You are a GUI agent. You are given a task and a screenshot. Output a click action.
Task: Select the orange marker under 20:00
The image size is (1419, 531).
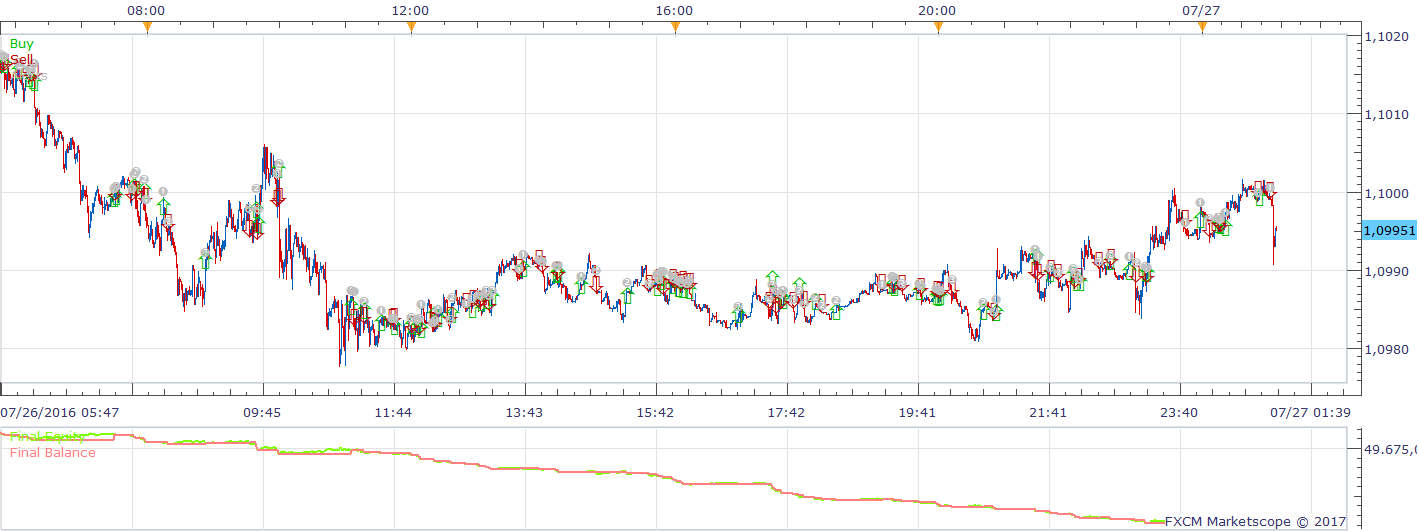(x=938, y=28)
